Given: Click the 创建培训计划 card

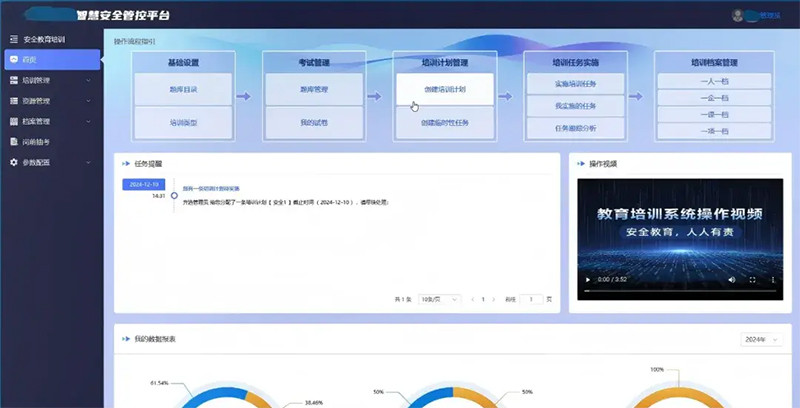Looking at the screenshot, I should click(x=445, y=89).
